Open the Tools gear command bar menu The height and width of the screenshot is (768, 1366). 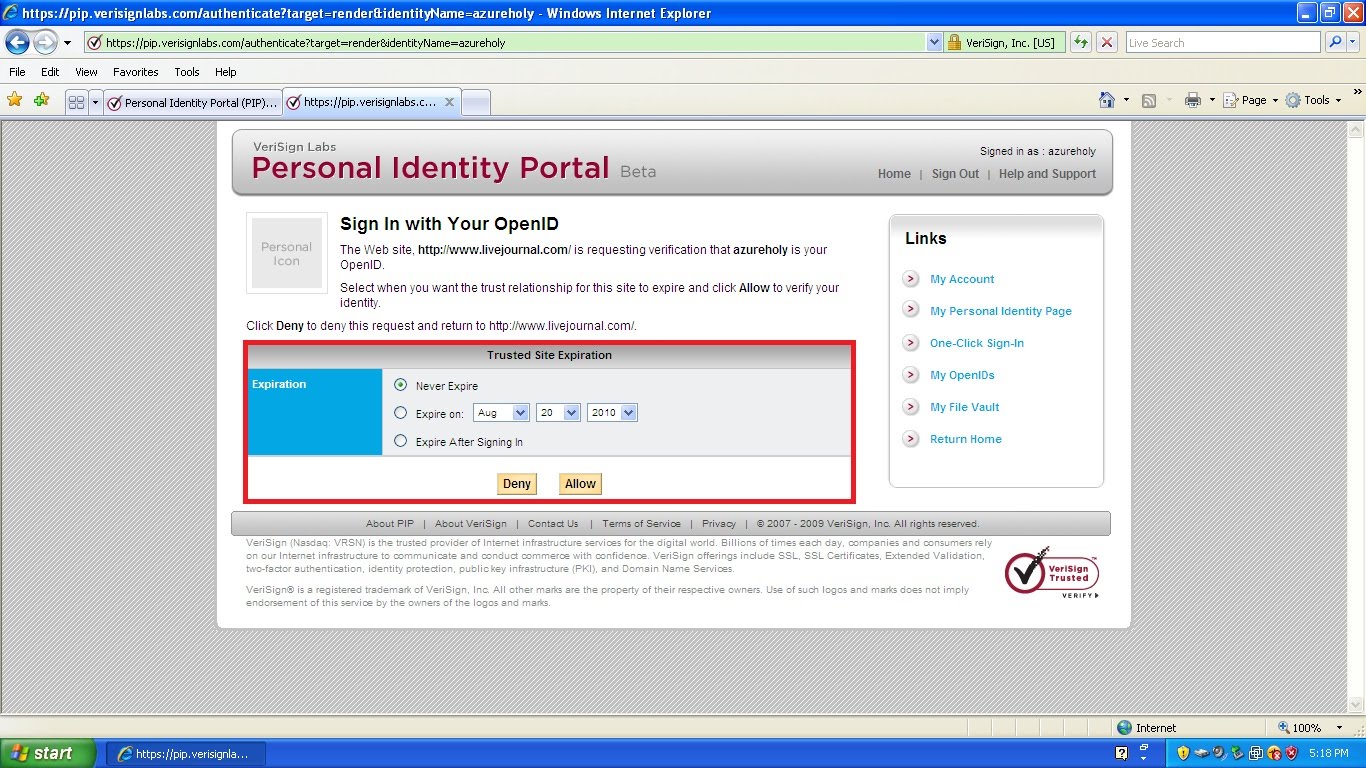pos(1313,100)
